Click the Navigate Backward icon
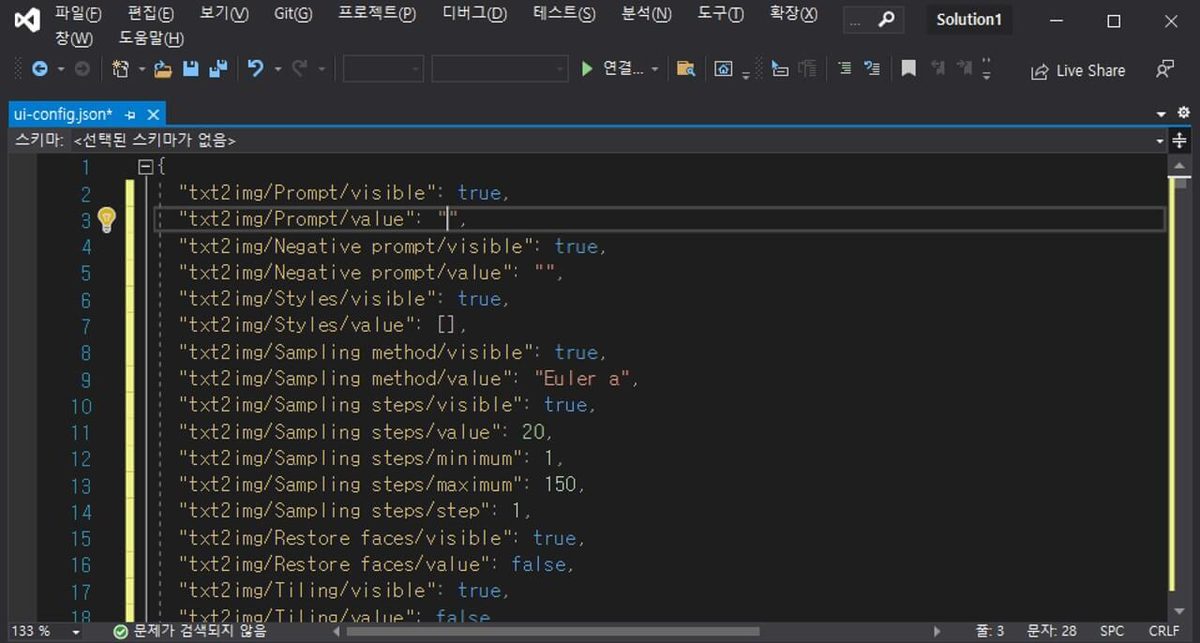Image resolution: width=1200 pixels, height=643 pixels. click(x=40, y=69)
